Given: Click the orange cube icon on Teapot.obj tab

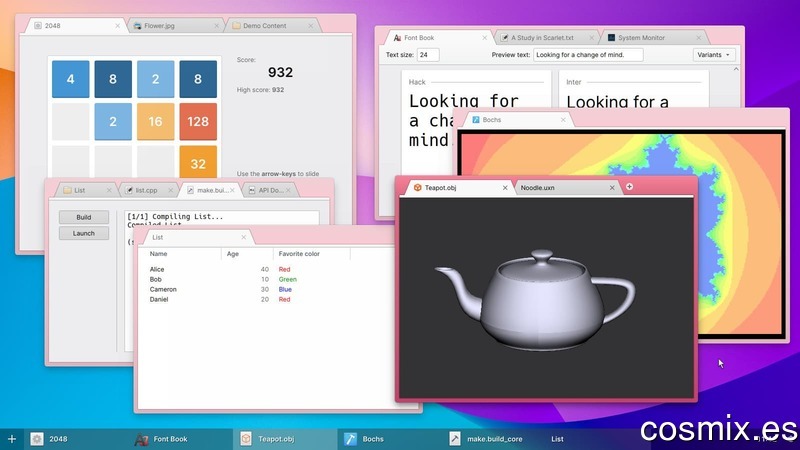Looking at the screenshot, I should click(417, 188).
